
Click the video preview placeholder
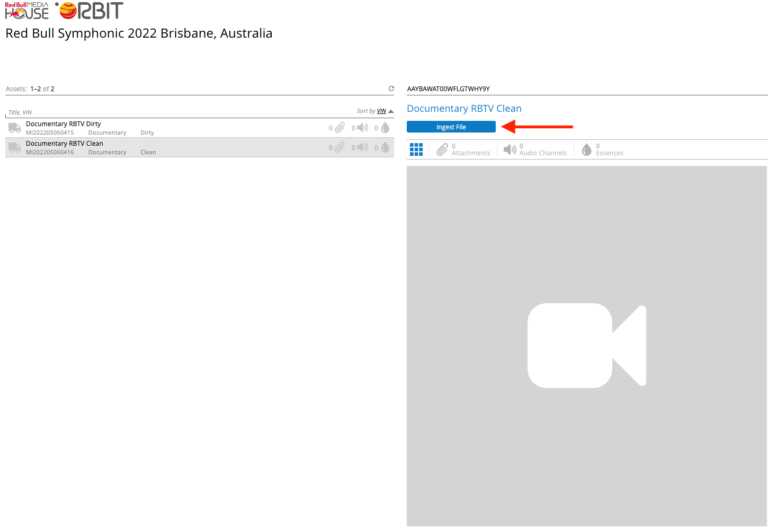tap(586, 346)
